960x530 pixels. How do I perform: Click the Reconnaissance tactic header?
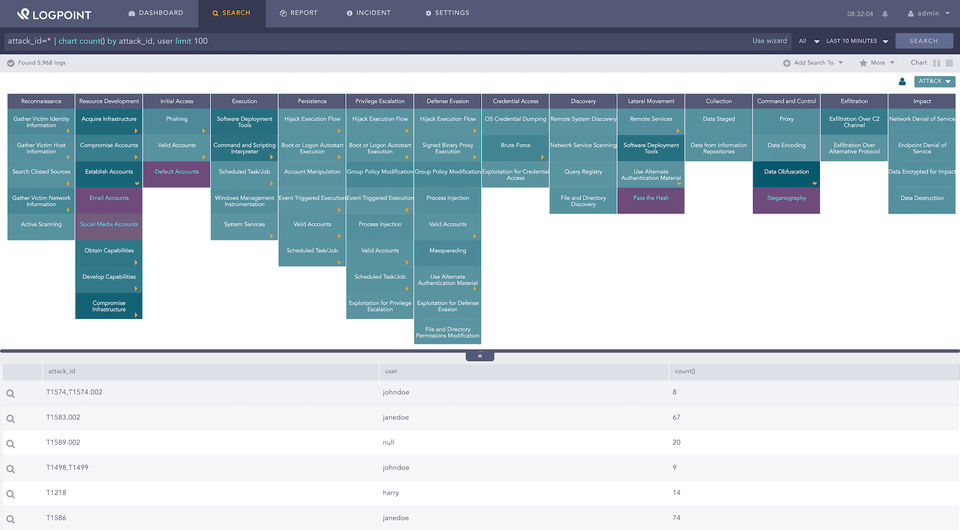[41, 101]
